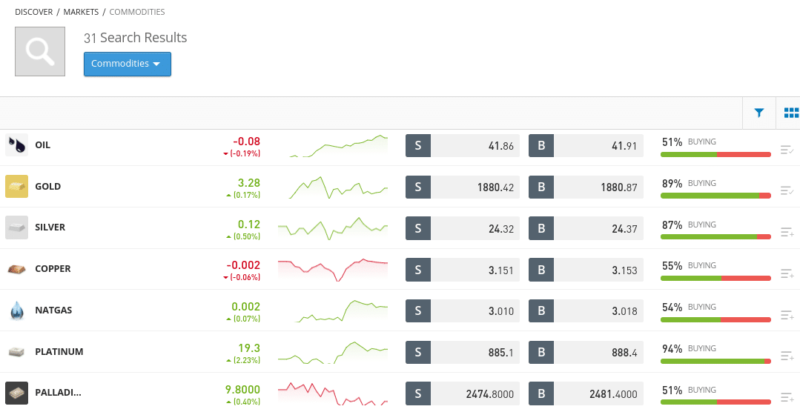Open the add-to-list menu for PLATINUM

(787, 356)
